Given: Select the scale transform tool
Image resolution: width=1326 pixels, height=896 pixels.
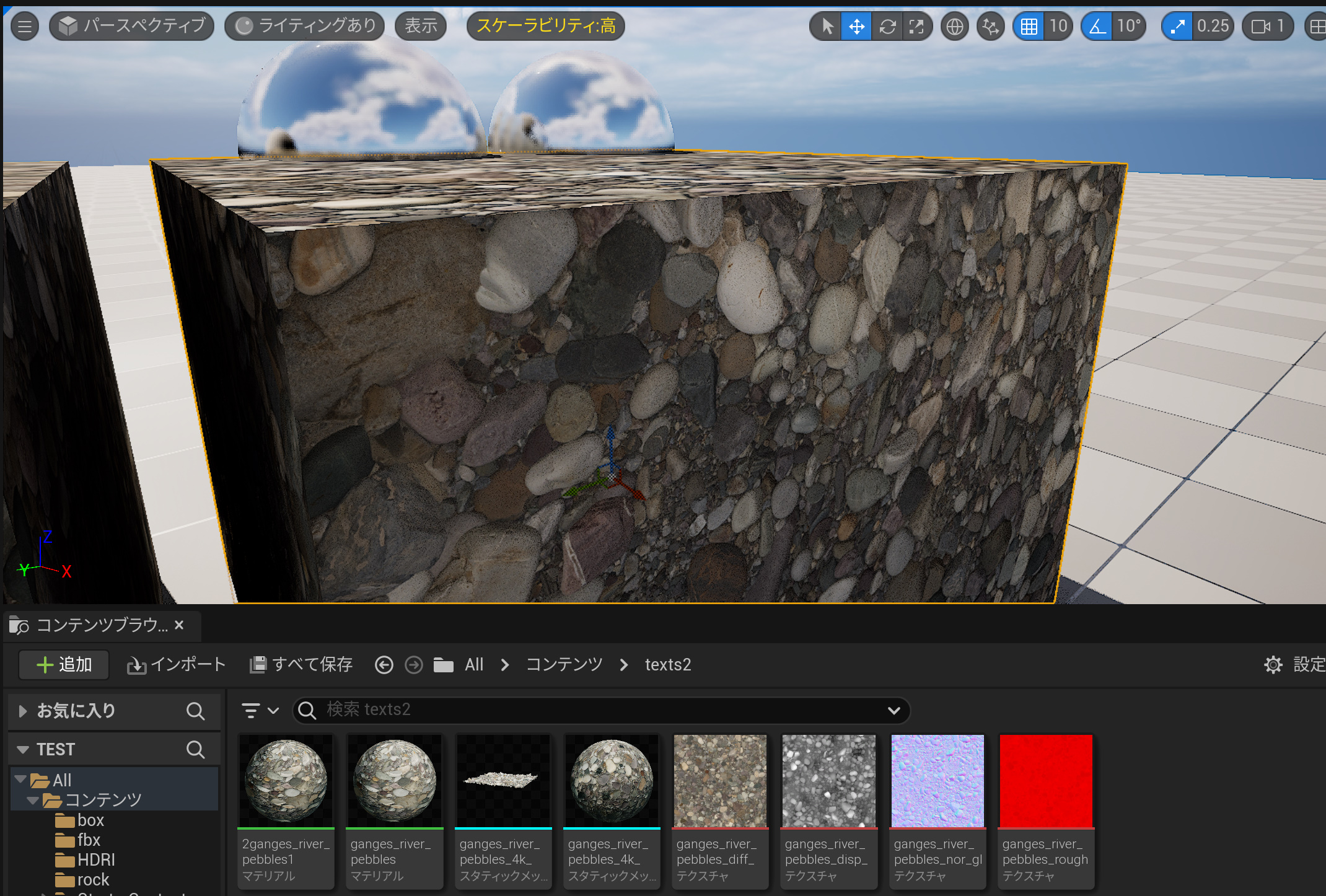Looking at the screenshot, I should point(916,27).
